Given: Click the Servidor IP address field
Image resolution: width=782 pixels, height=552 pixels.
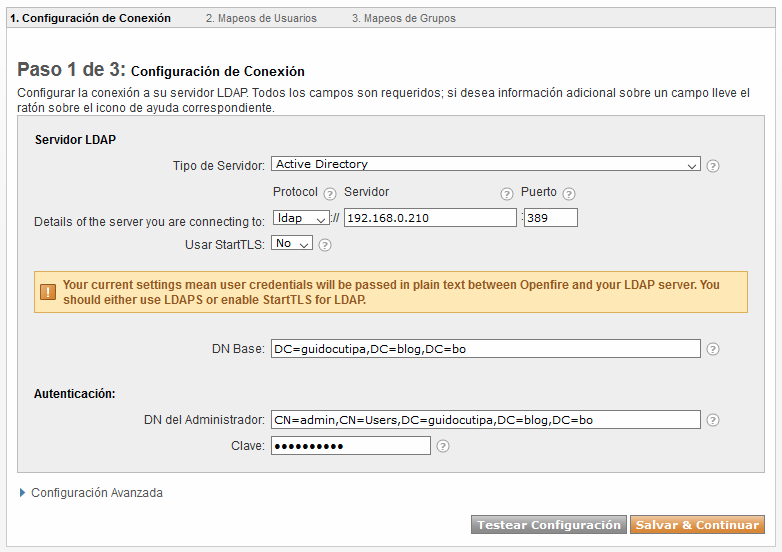Looking at the screenshot, I should [430, 218].
